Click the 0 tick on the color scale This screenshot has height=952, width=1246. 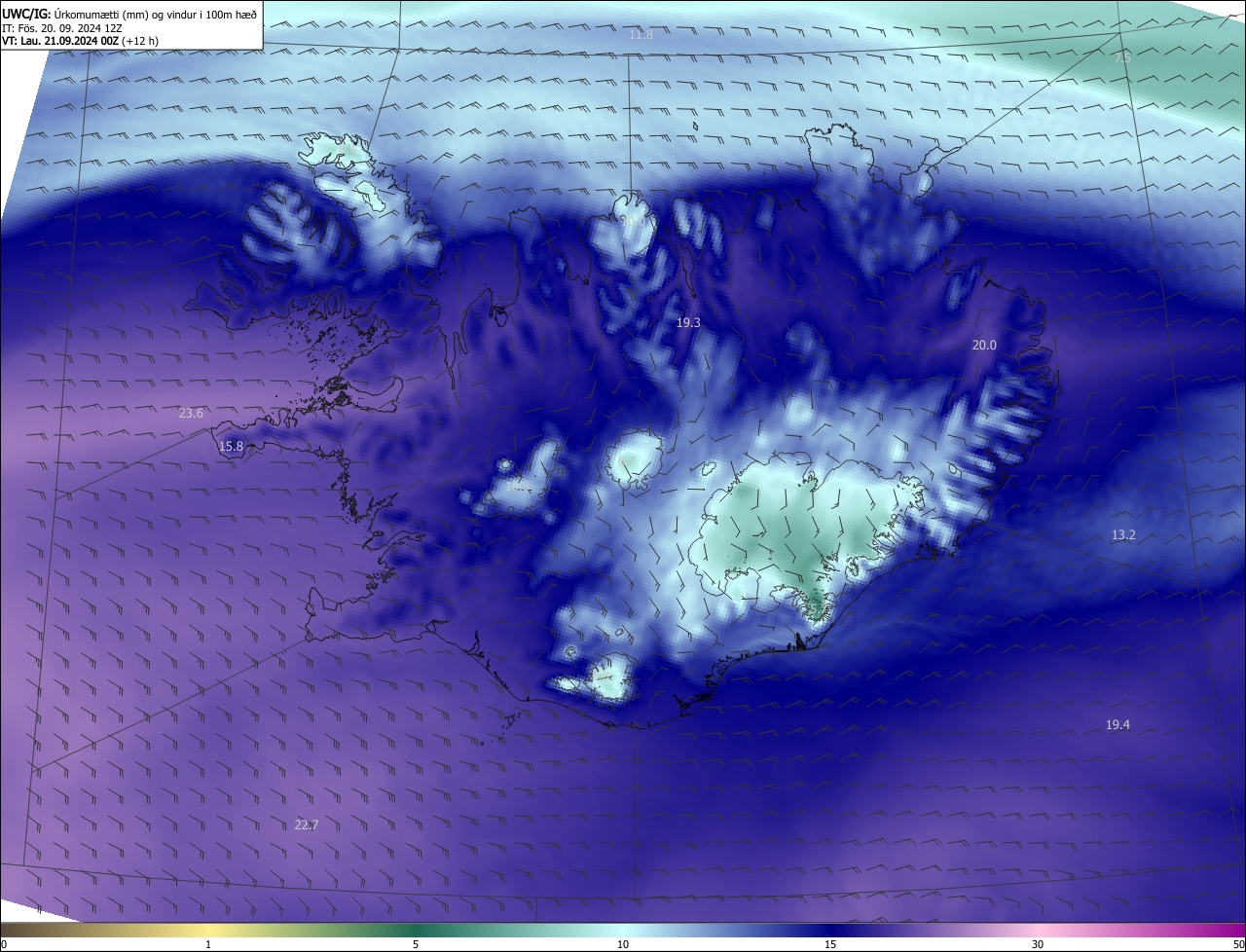[4, 944]
